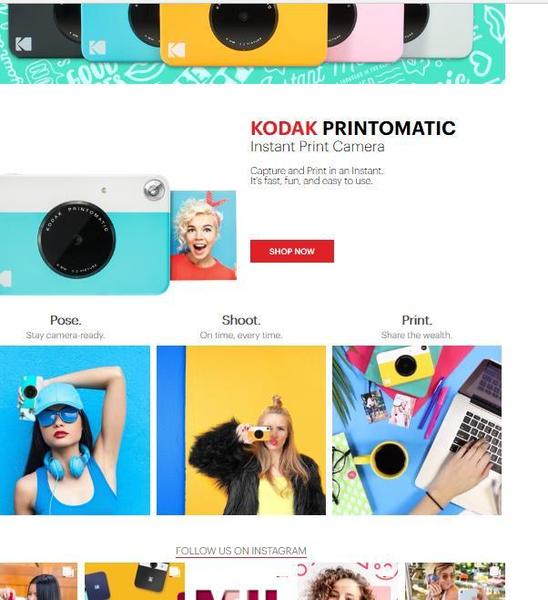The height and width of the screenshot is (600, 548).
Task: Open the Pose photo with blue cap woman
Action: tap(75, 430)
